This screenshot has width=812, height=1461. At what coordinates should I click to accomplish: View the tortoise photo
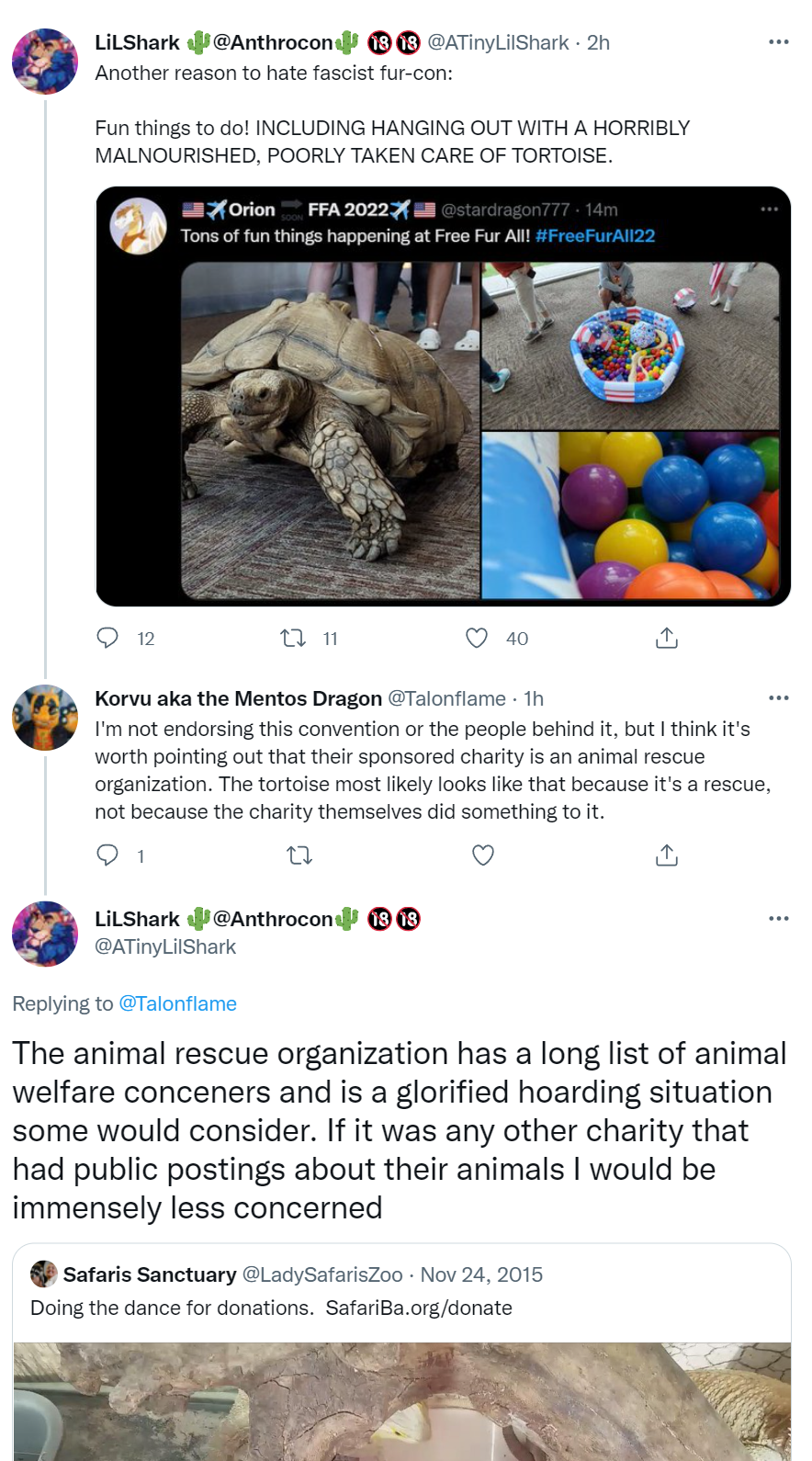pyautogui.click(x=331, y=431)
